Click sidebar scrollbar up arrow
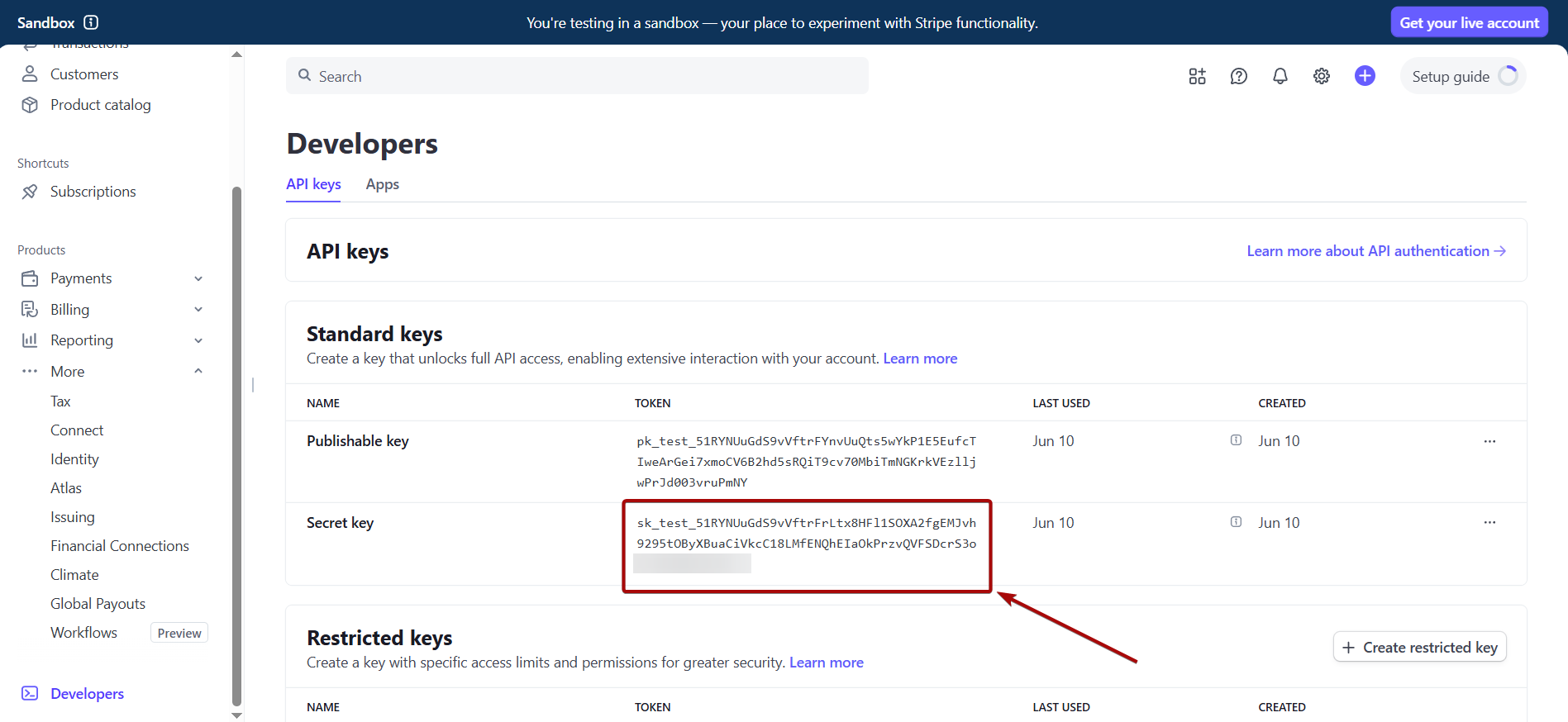The image size is (1568, 722). tap(237, 55)
